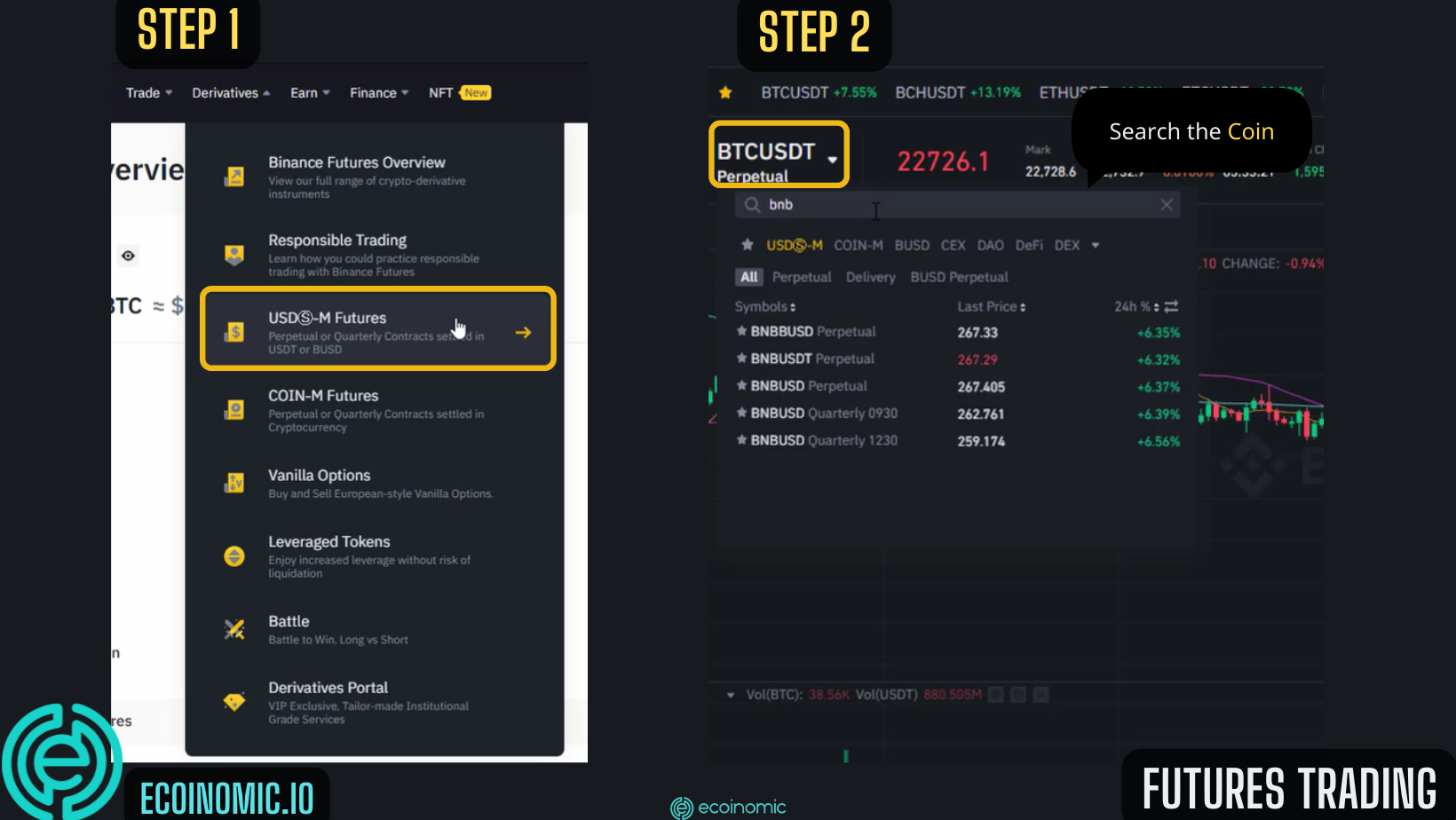This screenshot has width=1456, height=820.
Task: Select the Delivery filter
Action: (871, 278)
